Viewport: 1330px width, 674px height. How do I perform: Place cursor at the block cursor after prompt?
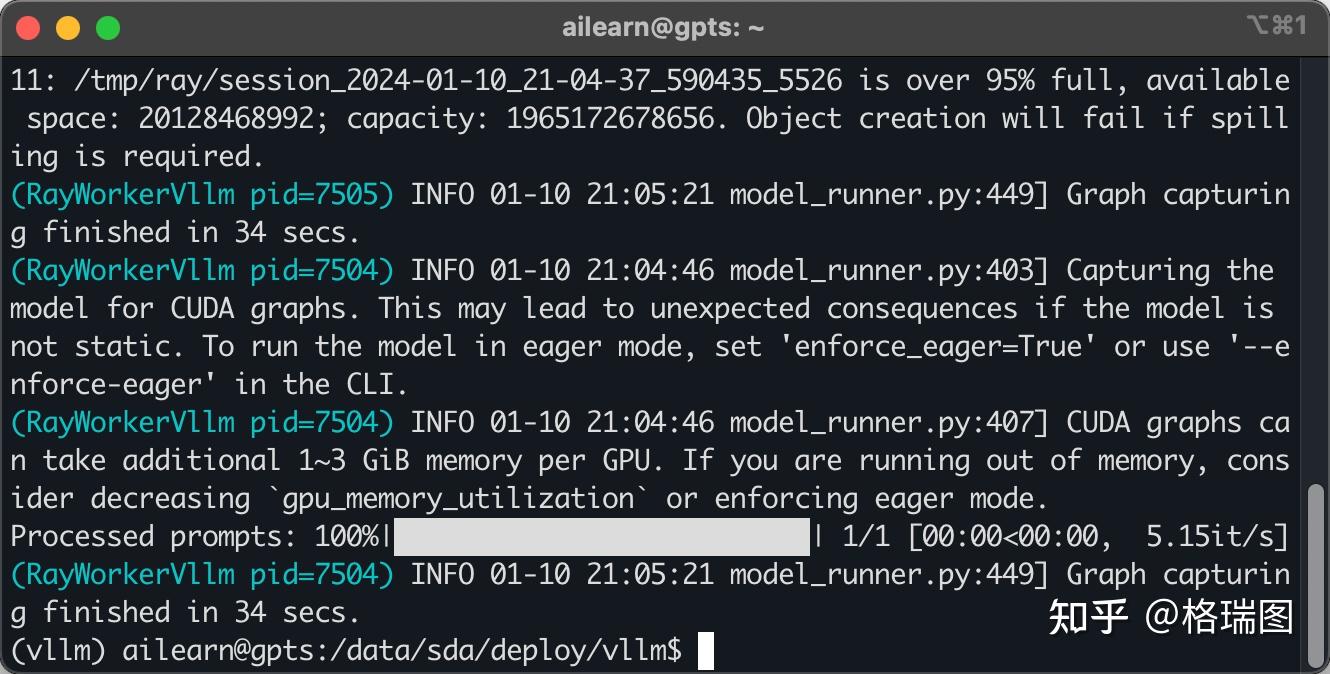point(706,651)
